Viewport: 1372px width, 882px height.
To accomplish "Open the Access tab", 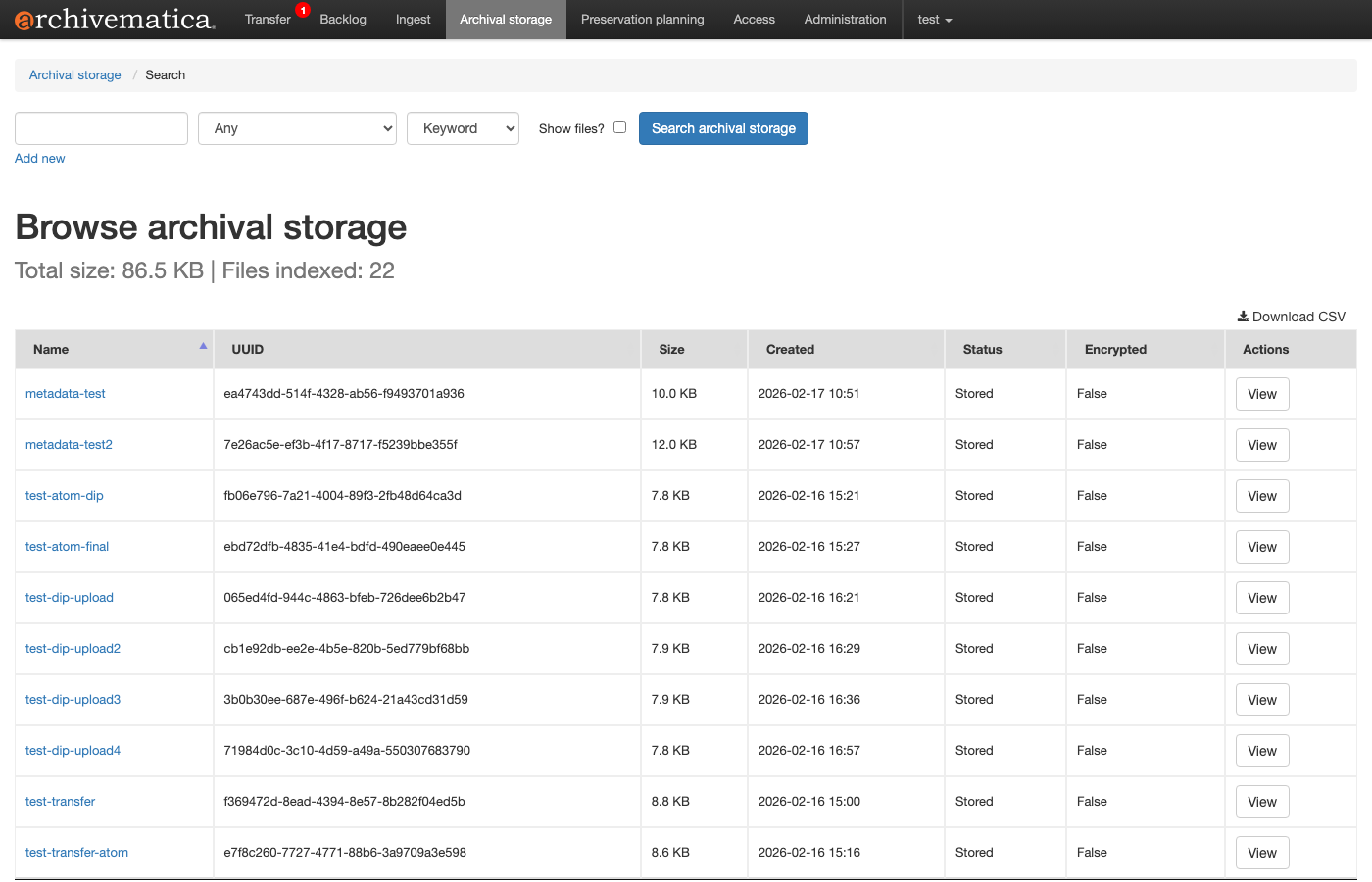I will [x=754, y=20].
